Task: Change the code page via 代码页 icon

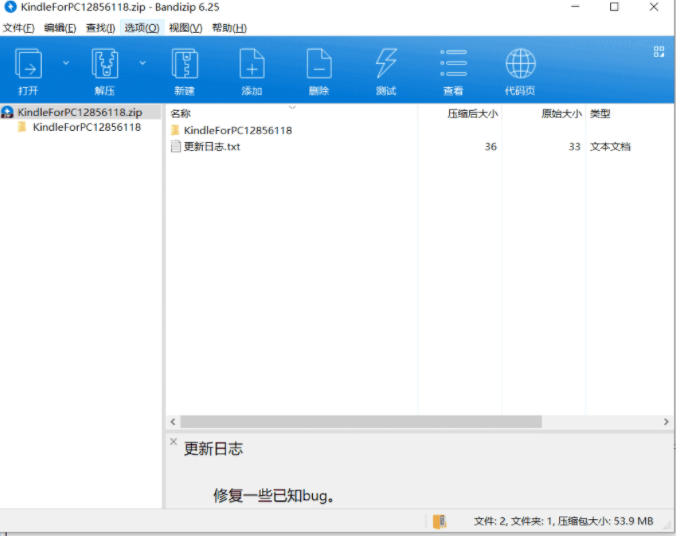Action: coord(520,71)
